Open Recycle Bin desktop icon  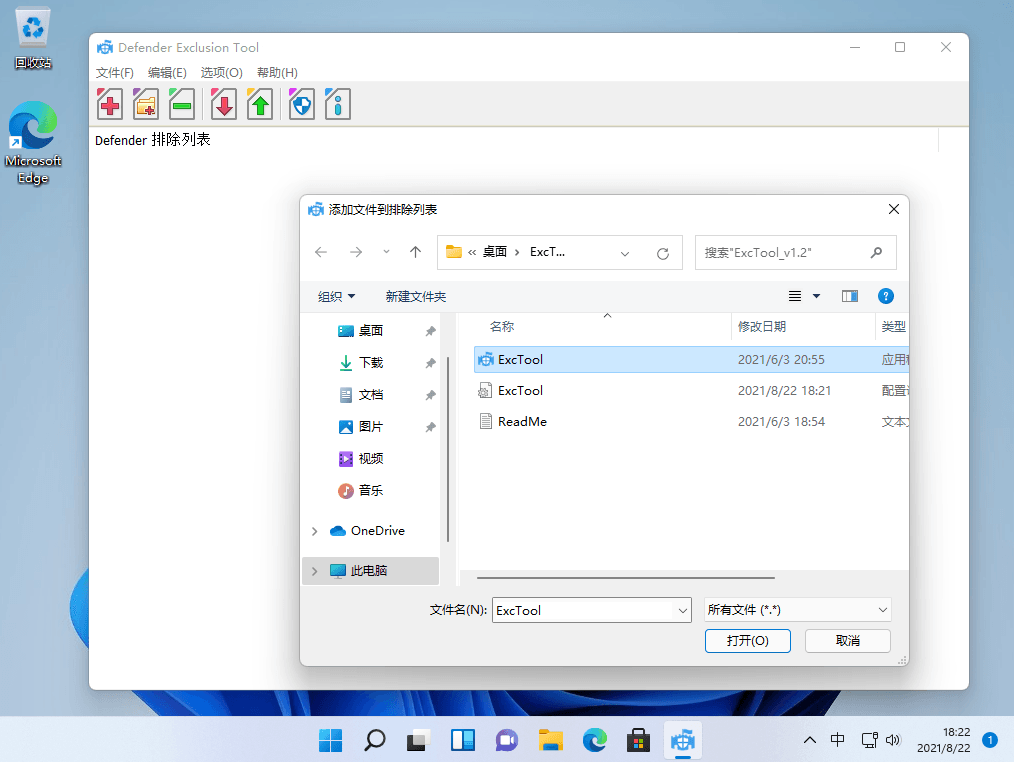point(32,38)
